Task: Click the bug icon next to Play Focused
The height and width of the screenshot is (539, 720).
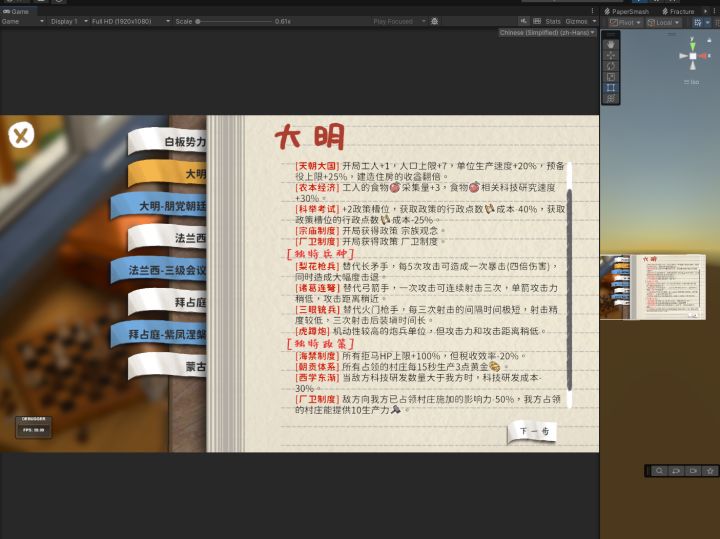Action: pyautogui.click(x=434, y=21)
